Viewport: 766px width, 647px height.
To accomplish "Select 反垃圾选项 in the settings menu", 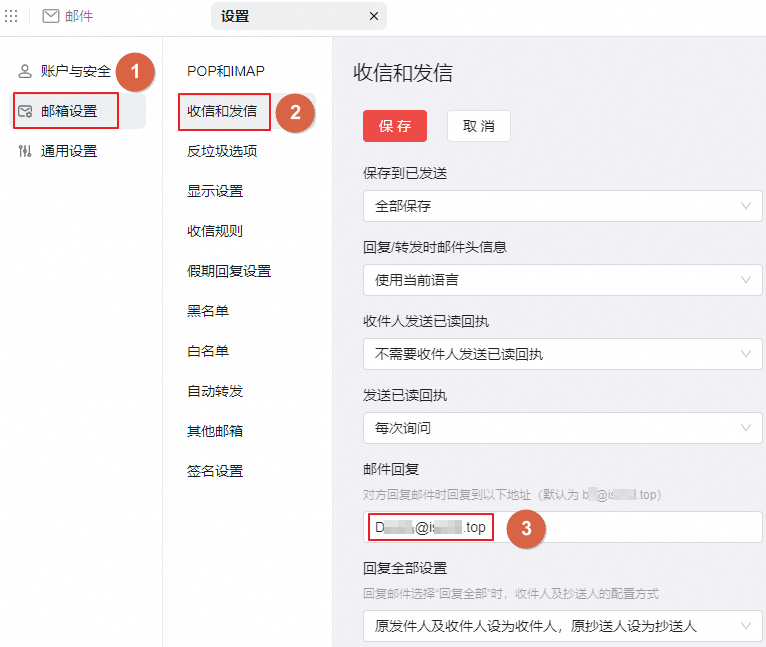I will pyautogui.click(x=222, y=151).
